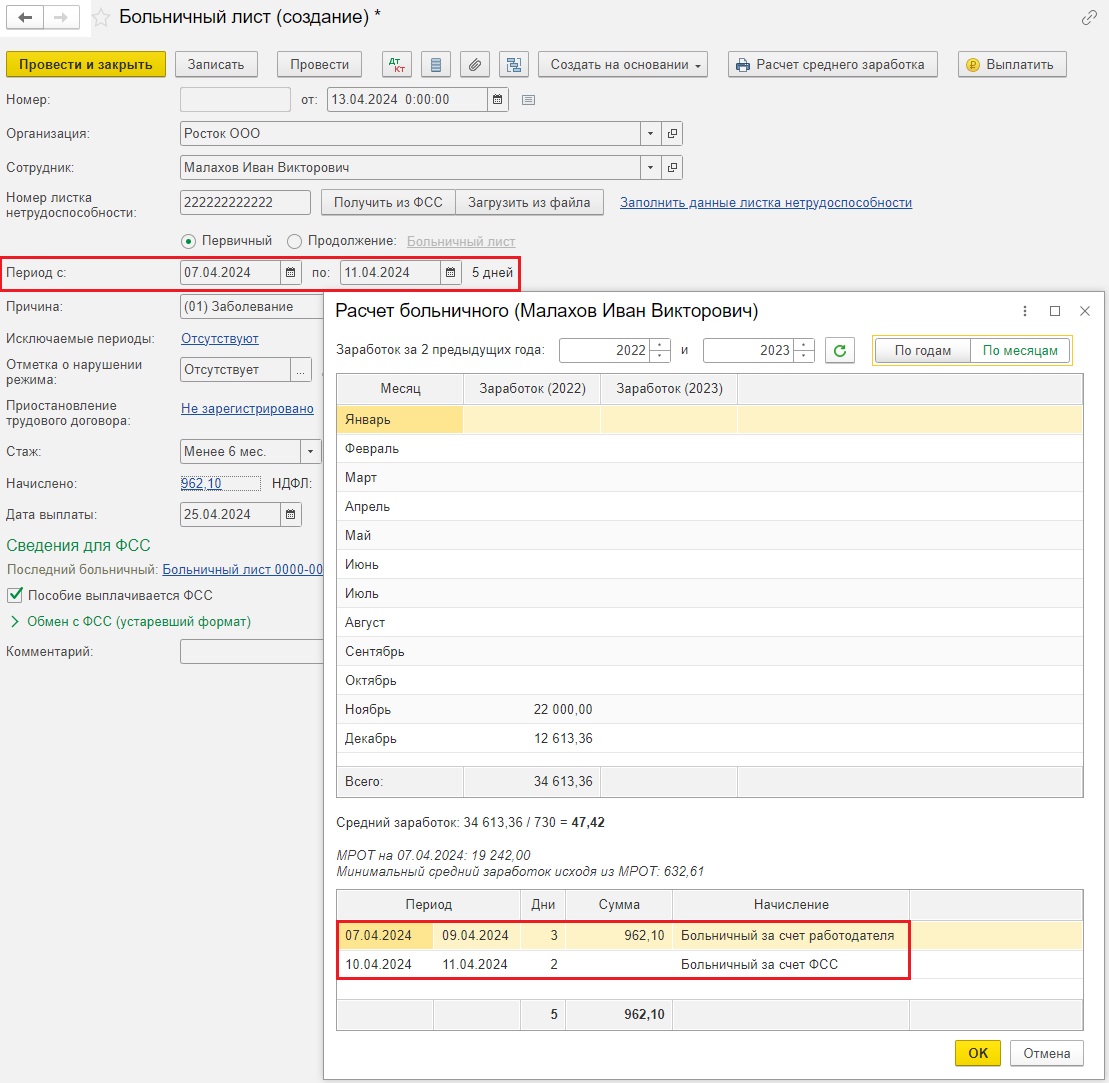Viewport: 1109px width, 1083px height.
Task: Click Загрузить из файла button
Action: pos(529,202)
